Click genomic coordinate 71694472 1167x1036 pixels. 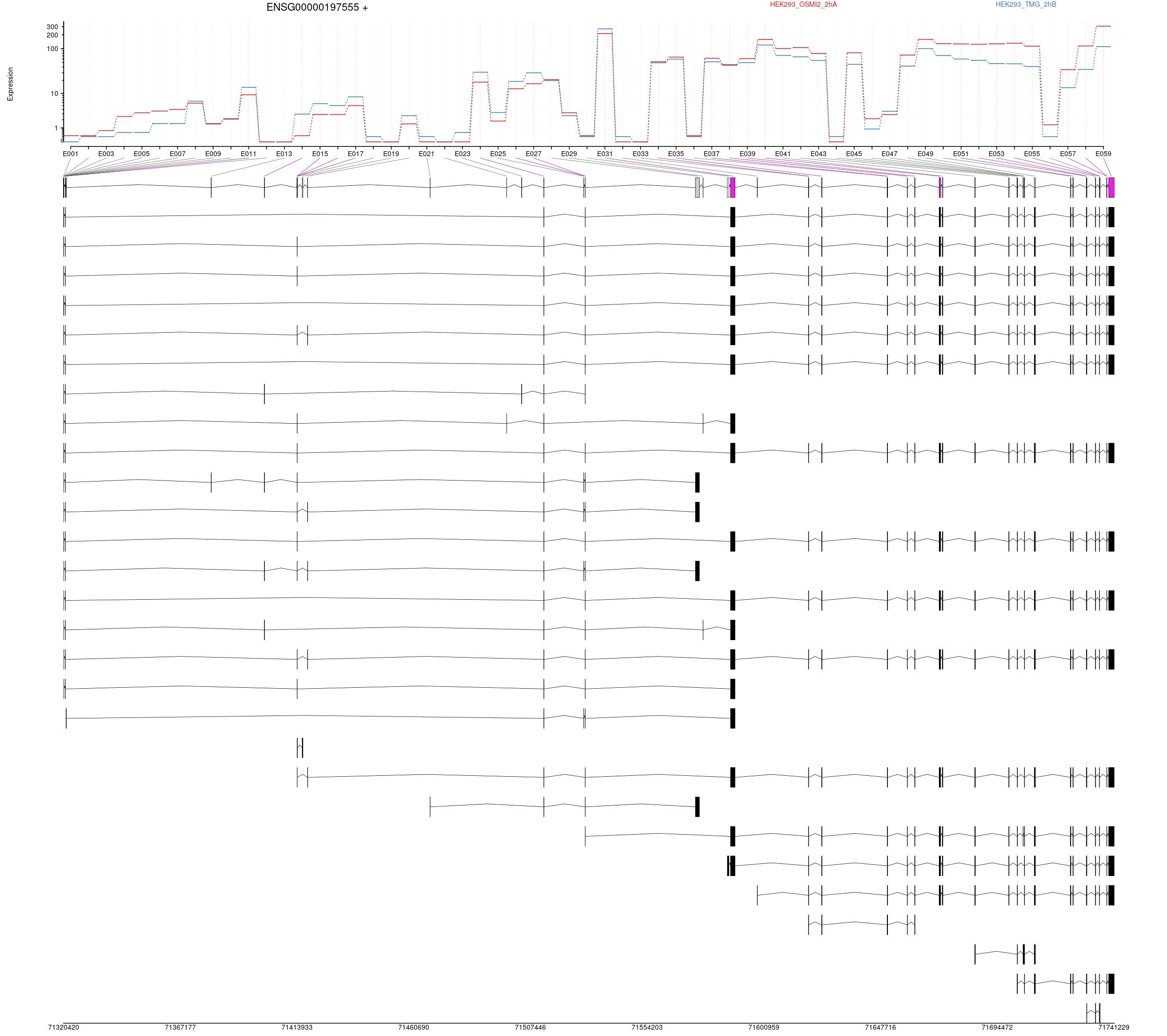click(997, 1027)
